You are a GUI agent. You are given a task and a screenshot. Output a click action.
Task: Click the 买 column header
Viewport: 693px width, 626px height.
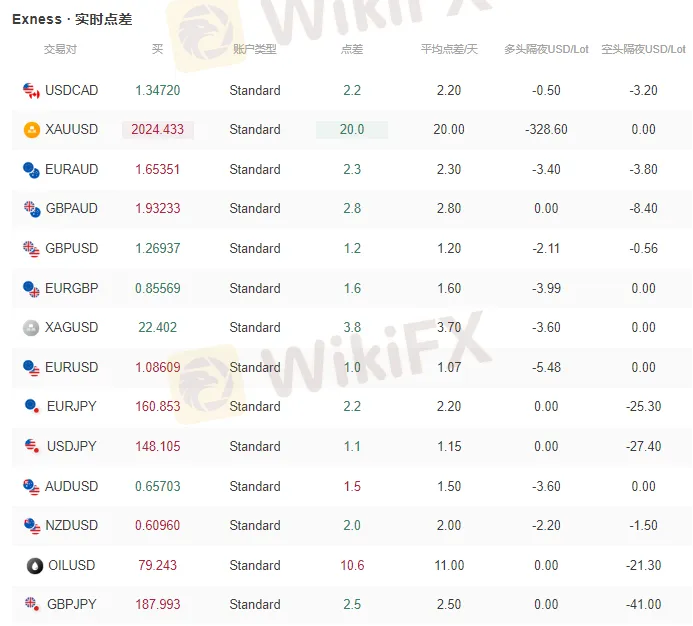pyautogui.click(x=157, y=49)
